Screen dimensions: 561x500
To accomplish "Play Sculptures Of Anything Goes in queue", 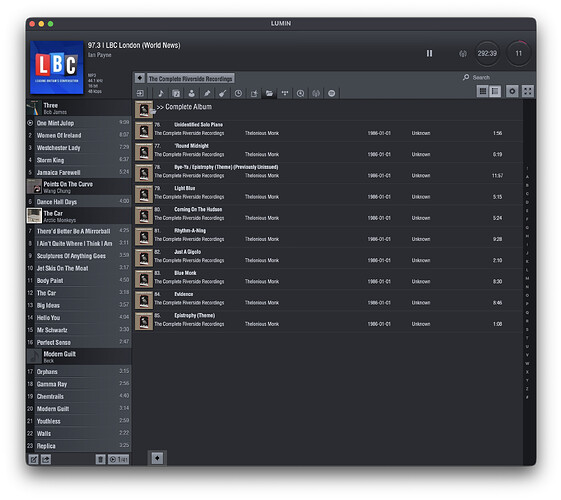I will pos(79,256).
